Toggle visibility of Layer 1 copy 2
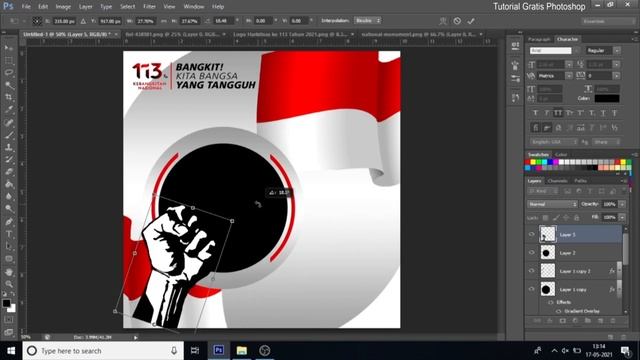The image size is (640, 360). (531, 271)
